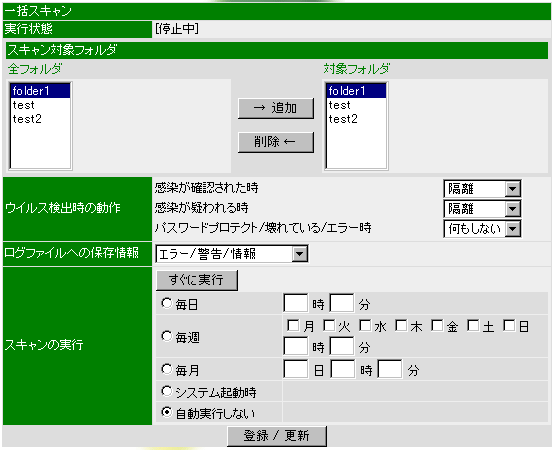Select test2 in 全フォルダ list

pyautogui.click(x=40, y=119)
